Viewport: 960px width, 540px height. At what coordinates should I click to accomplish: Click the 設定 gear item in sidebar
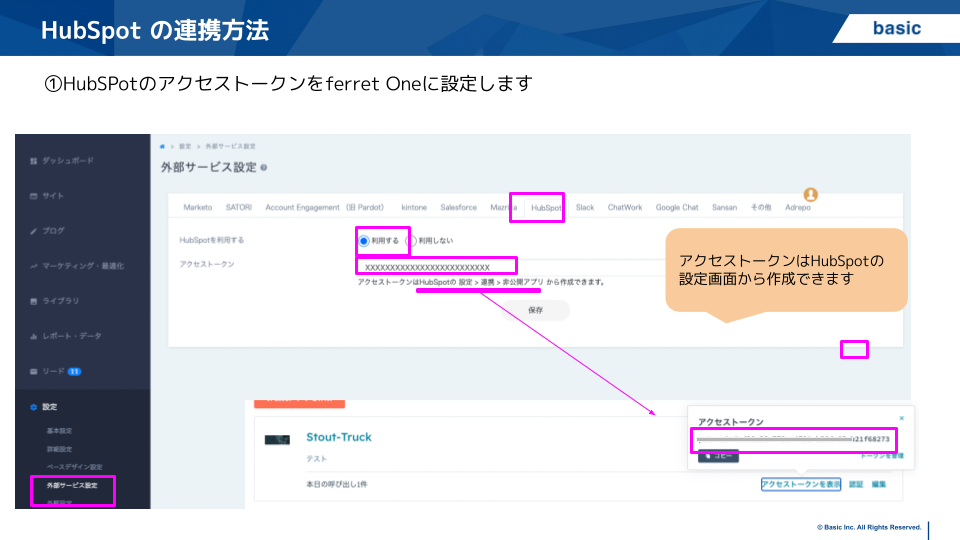pyautogui.click(x=43, y=407)
